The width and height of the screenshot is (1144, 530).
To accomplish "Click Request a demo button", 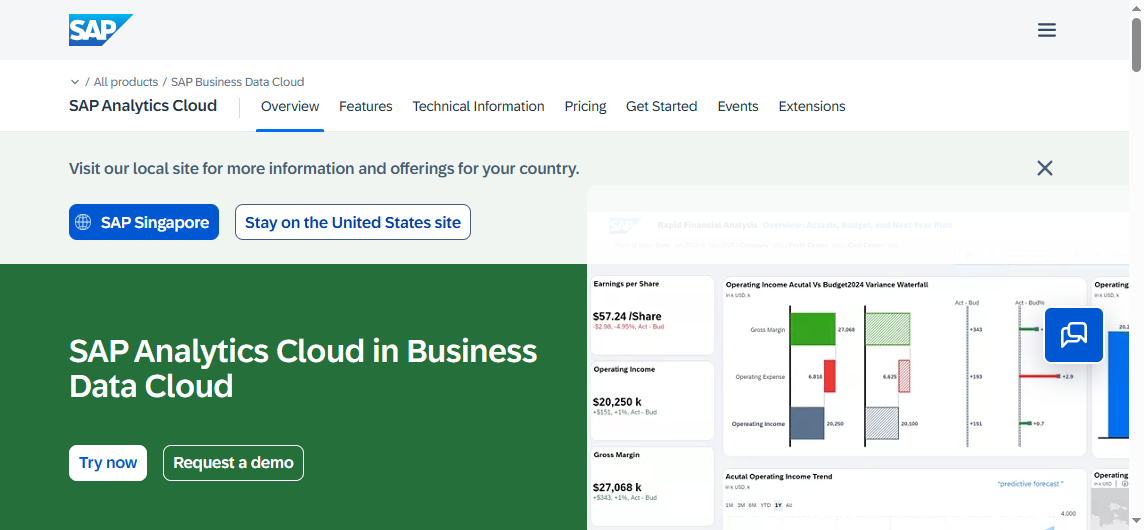I will click(x=233, y=463).
